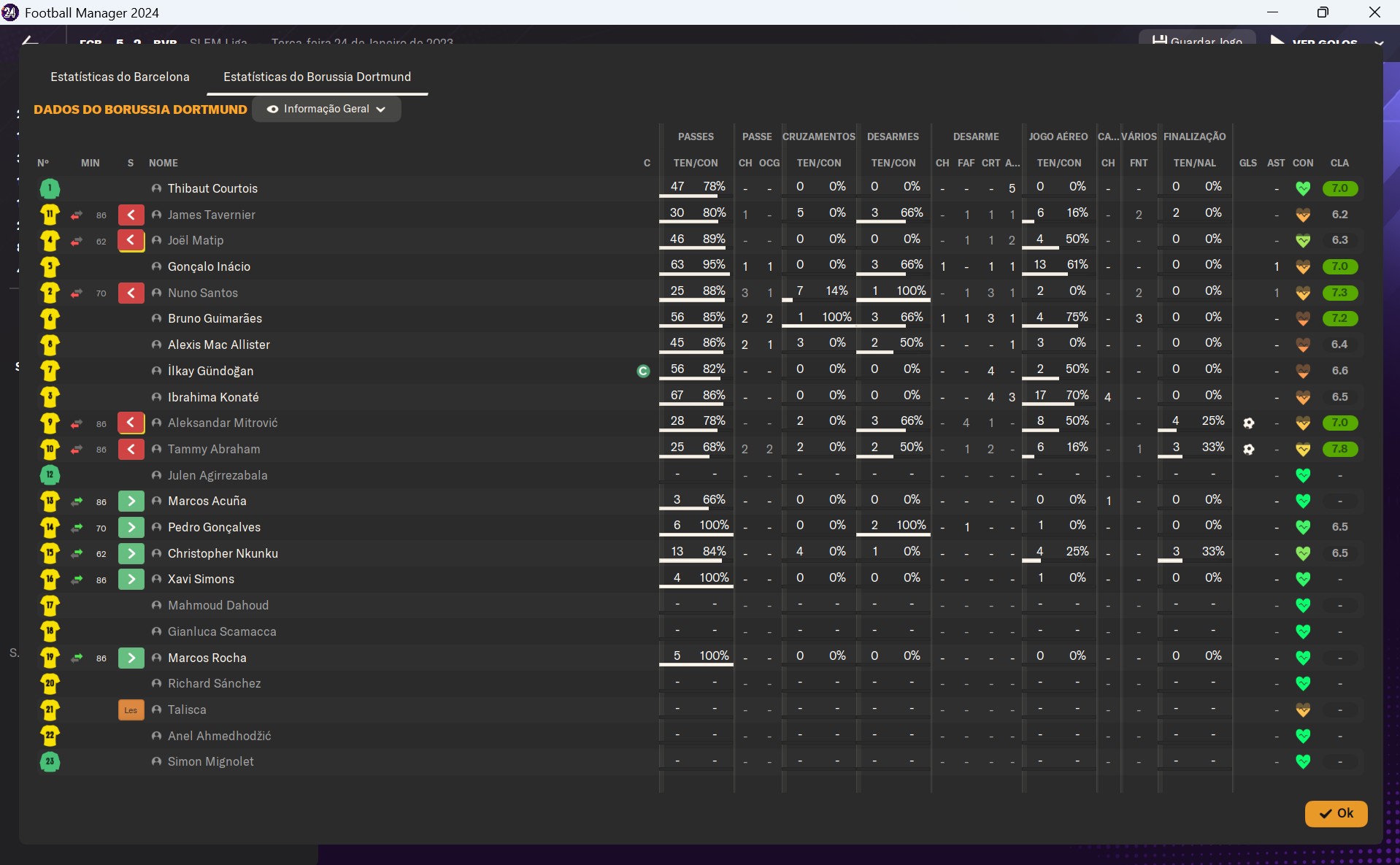Click Bruno Guimarães condition heart icon
This screenshot has width=1400, height=865.
click(x=1303, y=318)
